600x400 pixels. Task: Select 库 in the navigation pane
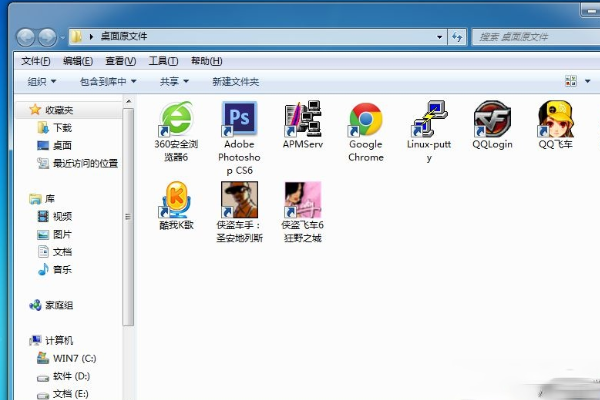coord(42,199)
